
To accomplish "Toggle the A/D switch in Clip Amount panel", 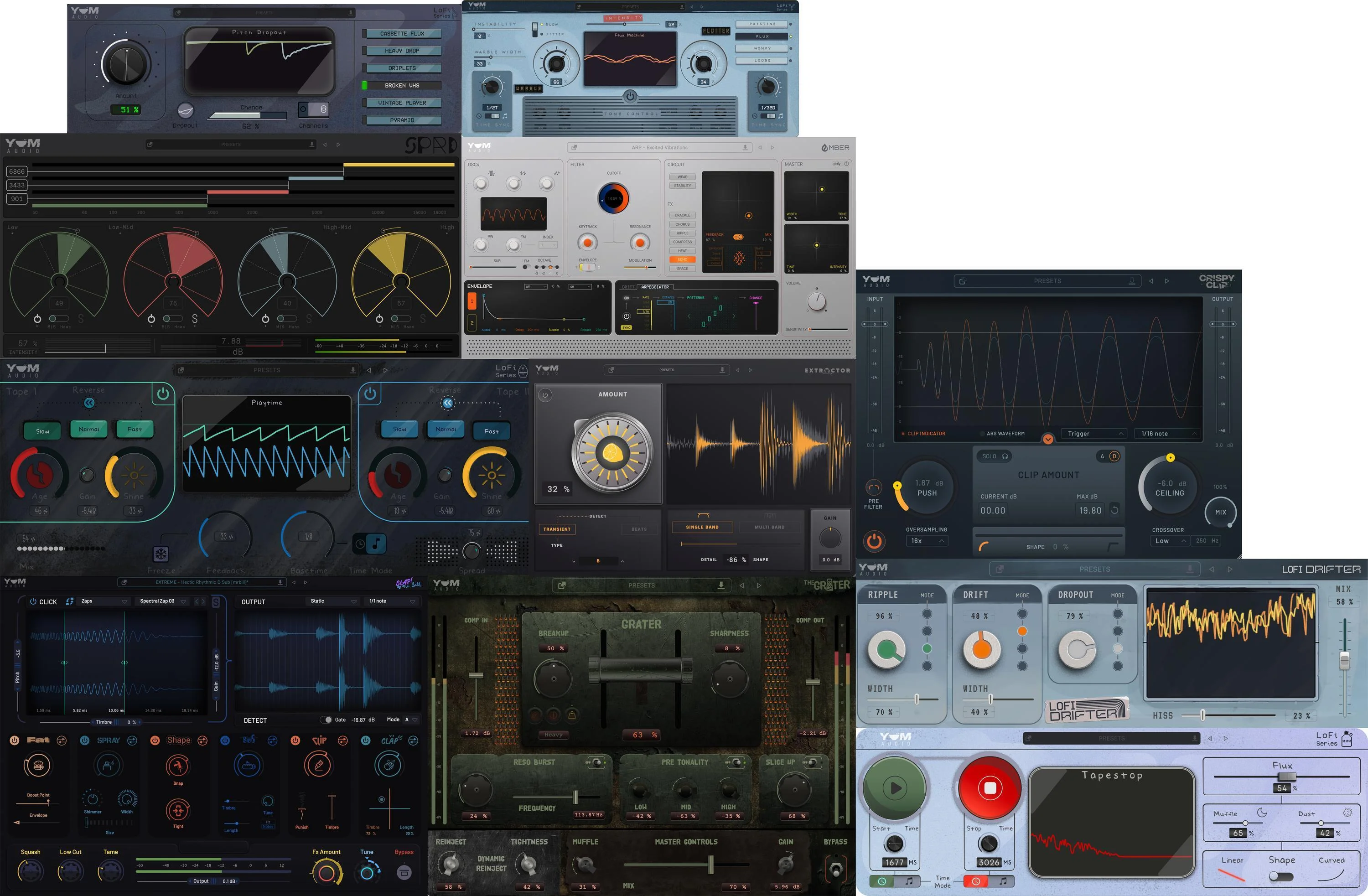I will (x=1109, y=456).
